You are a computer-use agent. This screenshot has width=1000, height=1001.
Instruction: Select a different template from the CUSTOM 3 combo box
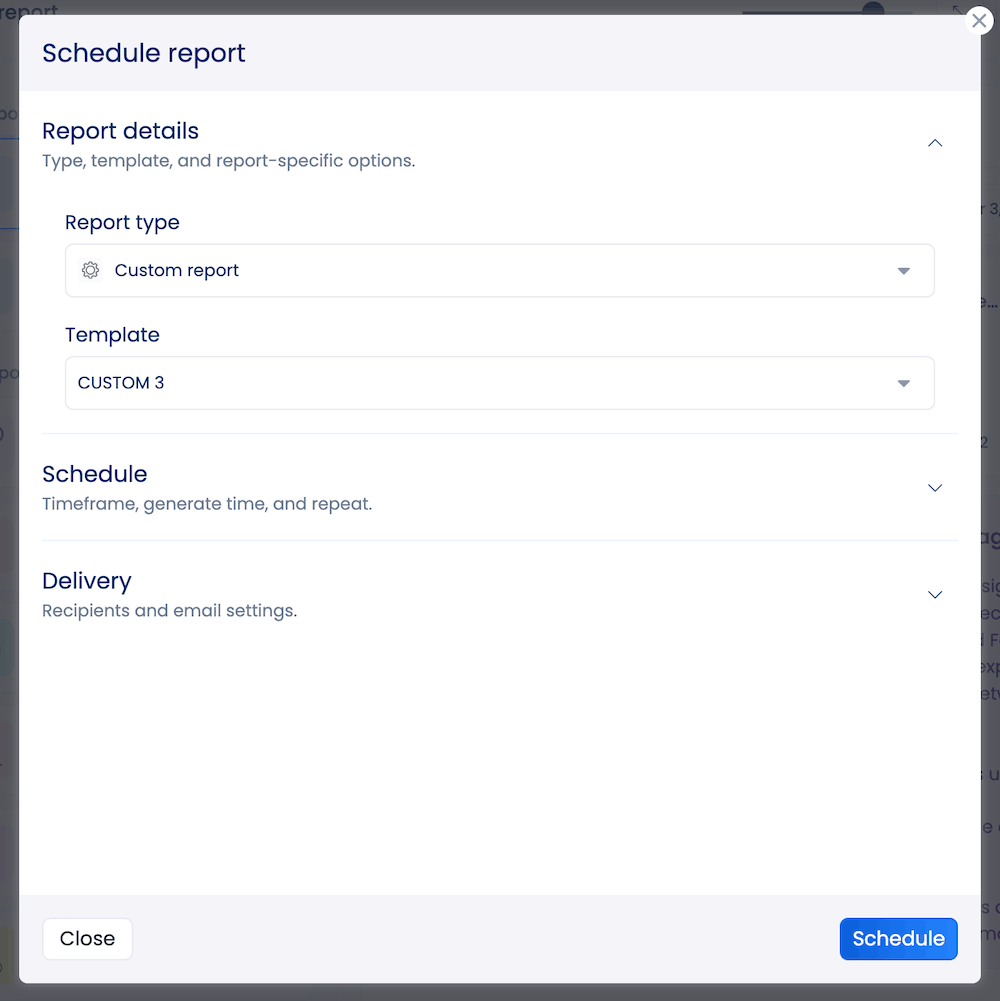[500, 383]
